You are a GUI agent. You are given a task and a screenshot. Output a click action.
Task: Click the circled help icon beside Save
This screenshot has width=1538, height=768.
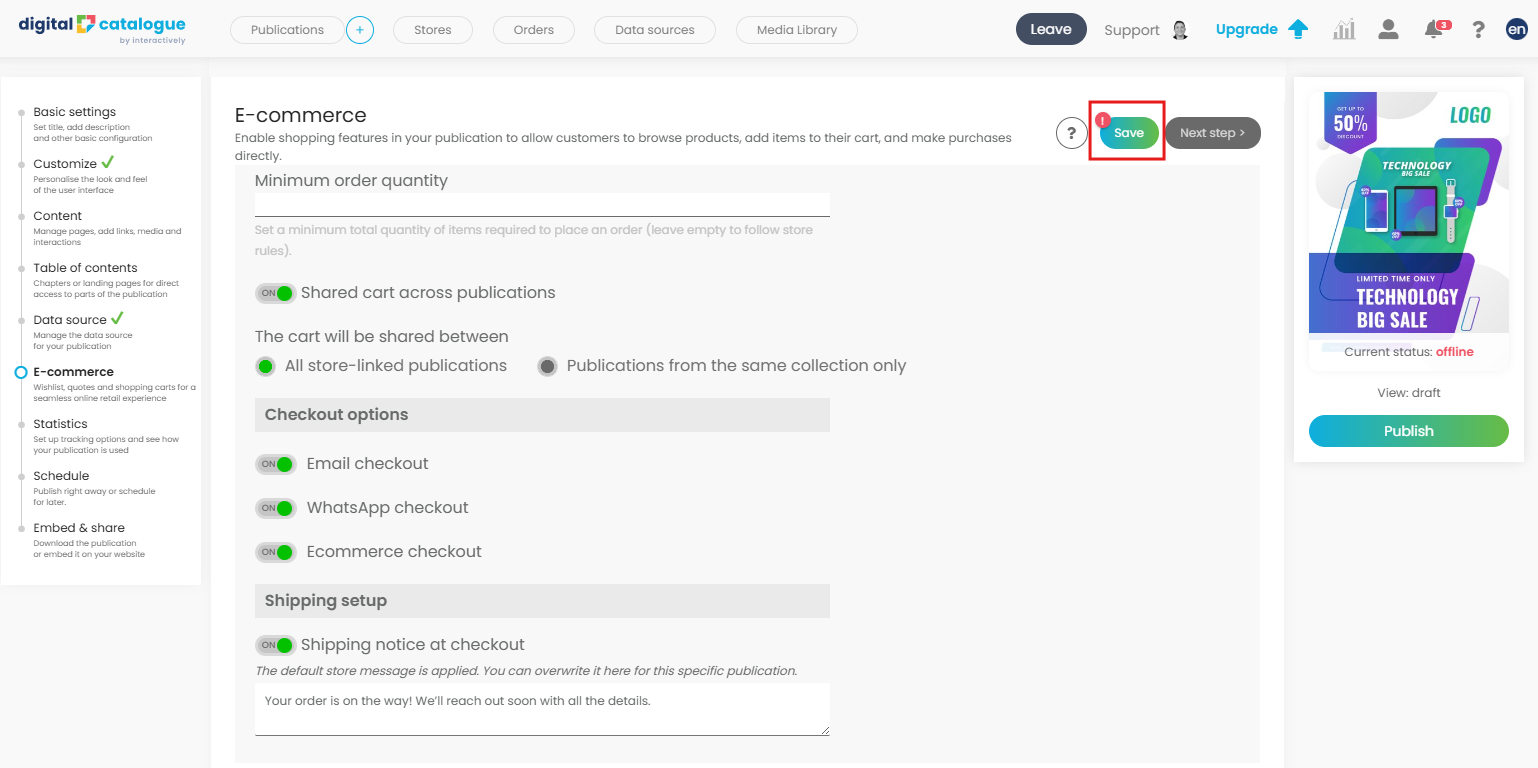(1071, 133)
